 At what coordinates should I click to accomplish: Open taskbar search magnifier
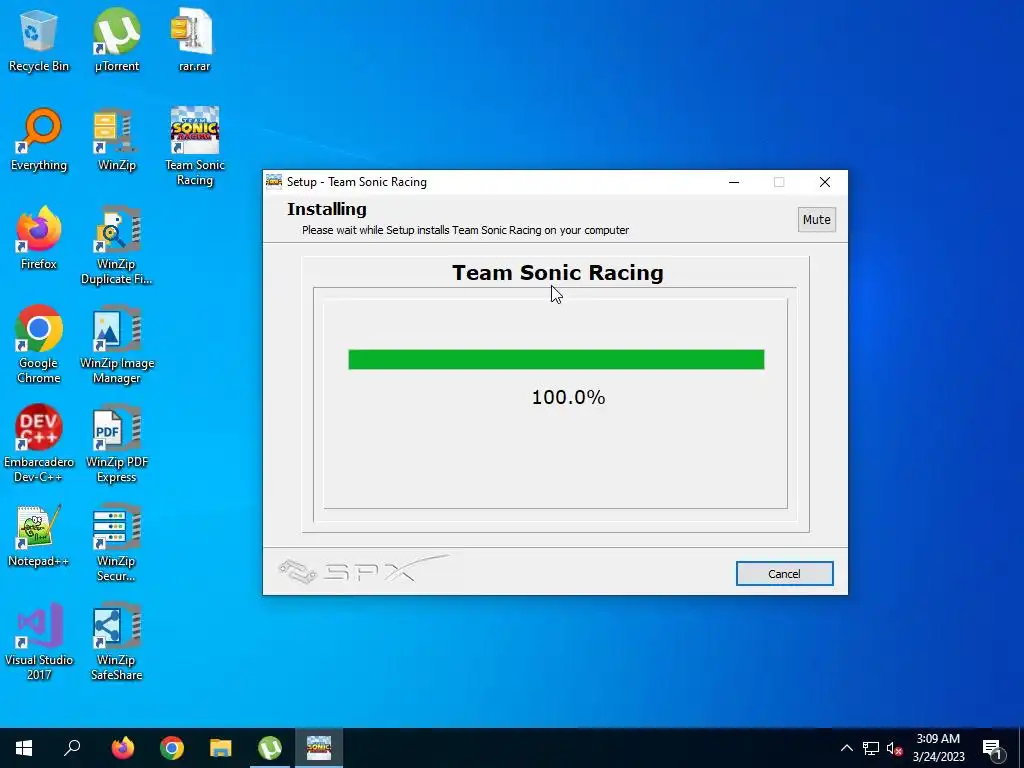72,748
